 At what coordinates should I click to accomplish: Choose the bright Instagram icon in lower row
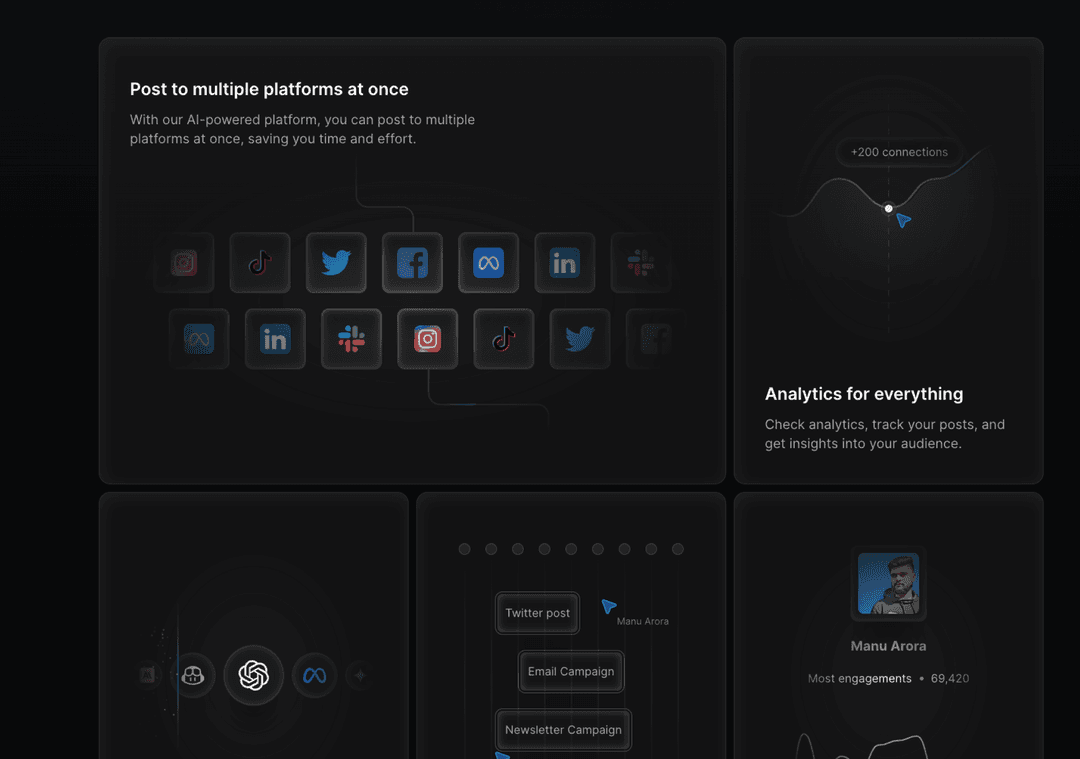tap(428, 339)
